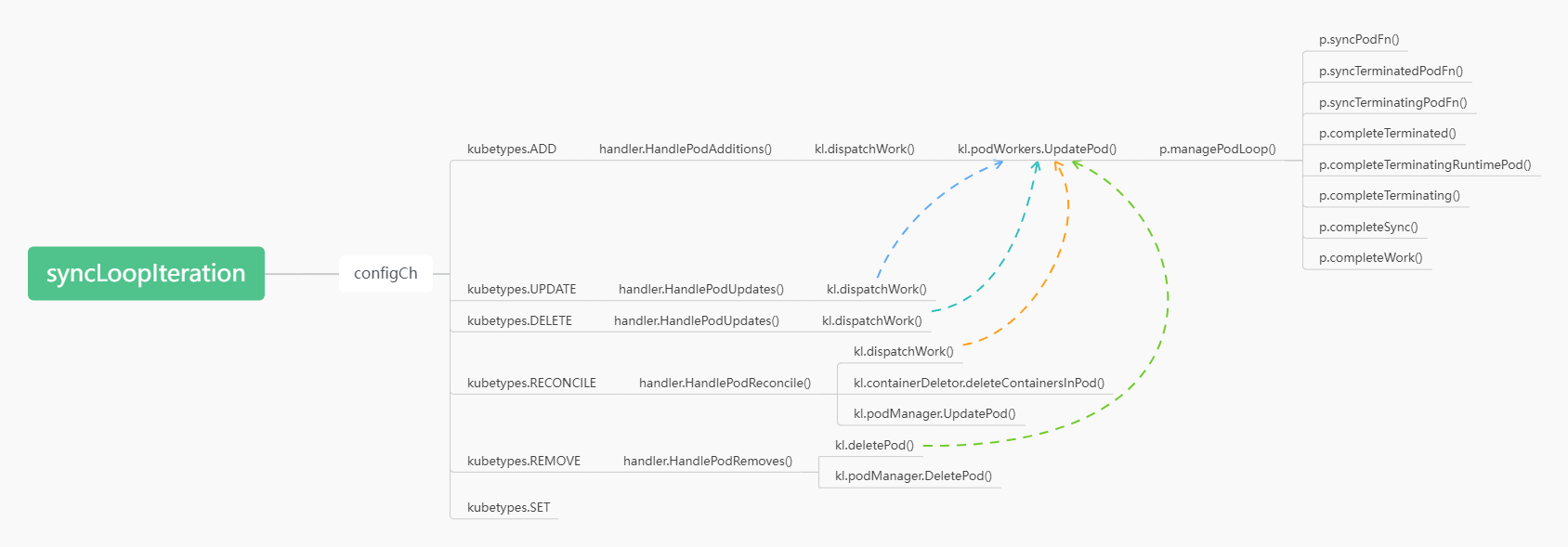Select the kubetypes.UPDATE branch node
Image resolution: width=1568 pixels, height=547 pixels.
coord(521,289)
